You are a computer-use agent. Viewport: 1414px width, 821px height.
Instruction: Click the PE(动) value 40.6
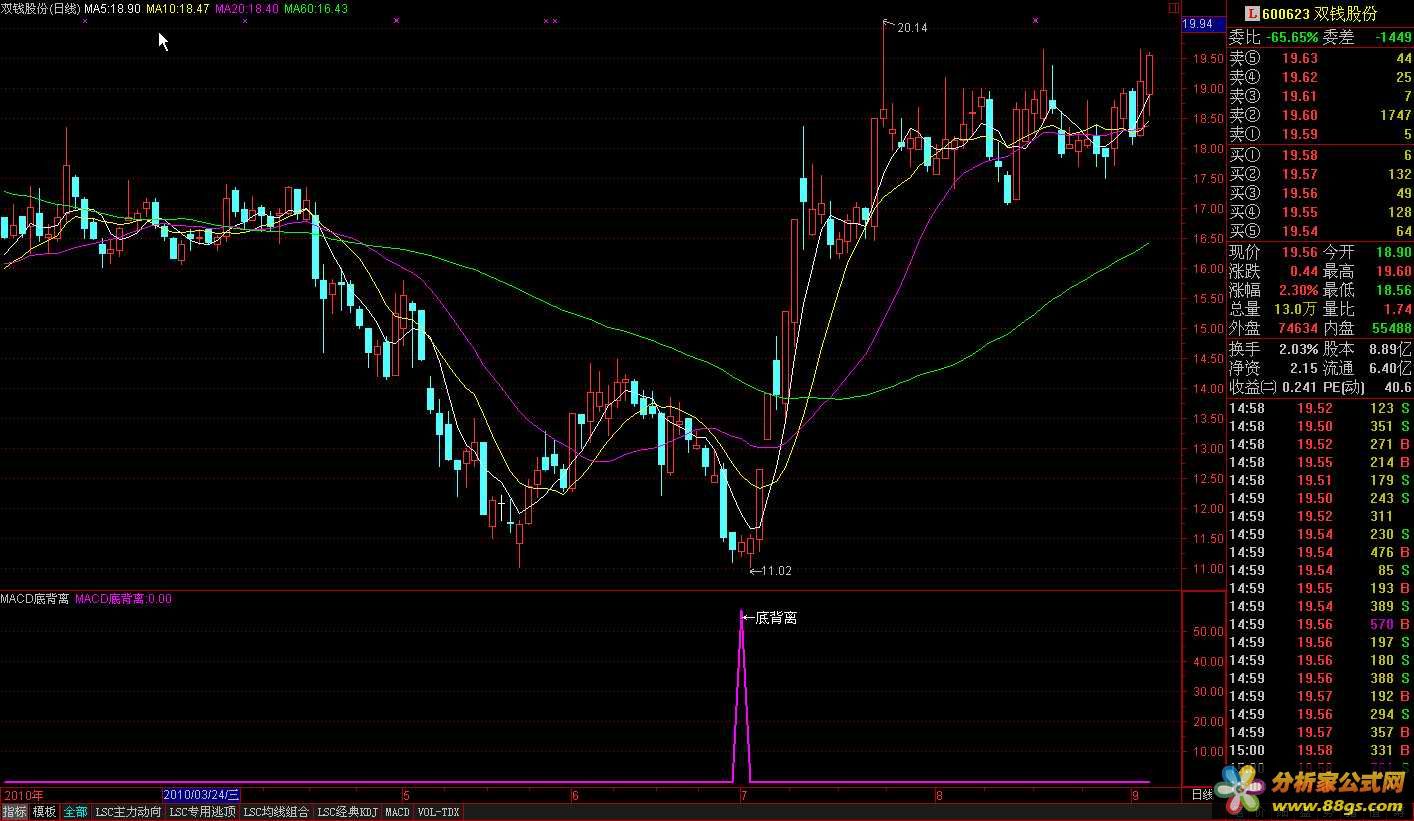click(x=1397, y=387)
